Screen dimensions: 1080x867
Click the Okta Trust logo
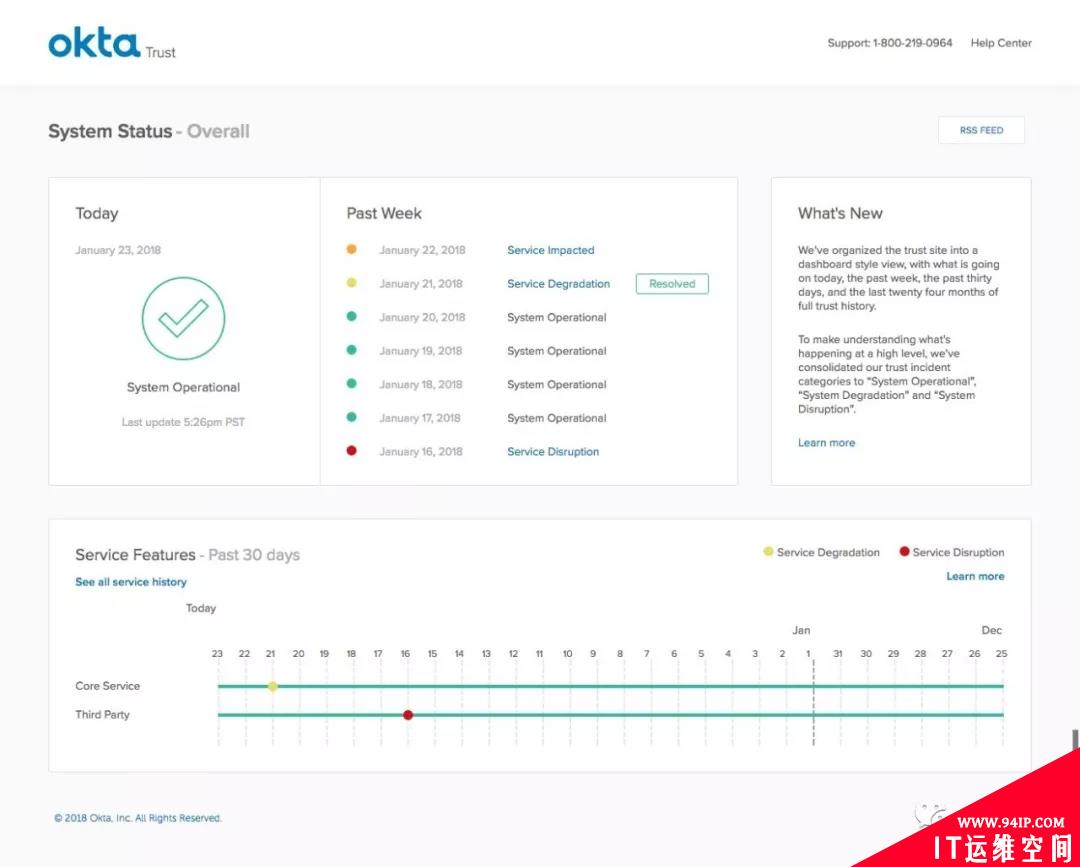(111, 45)
